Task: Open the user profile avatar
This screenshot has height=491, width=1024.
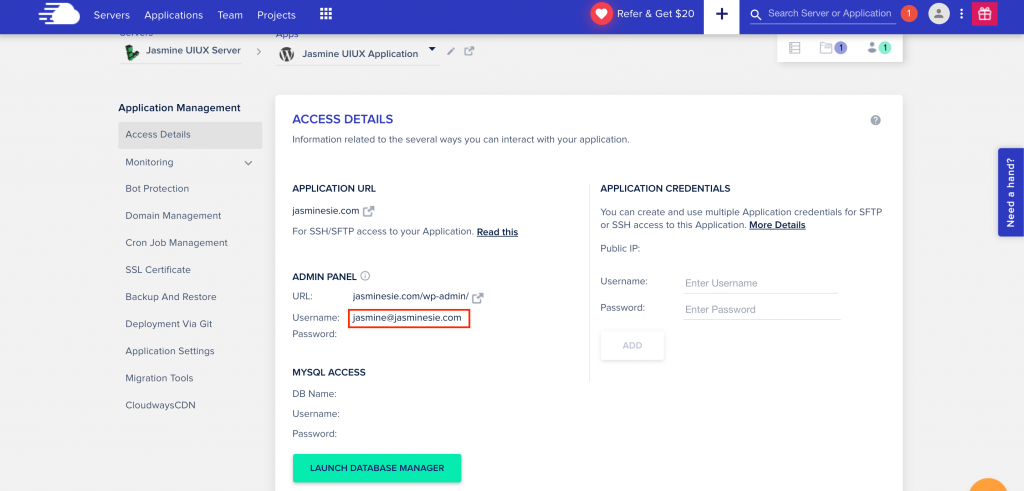Action: pyautogui.click(x=938, y=14)
